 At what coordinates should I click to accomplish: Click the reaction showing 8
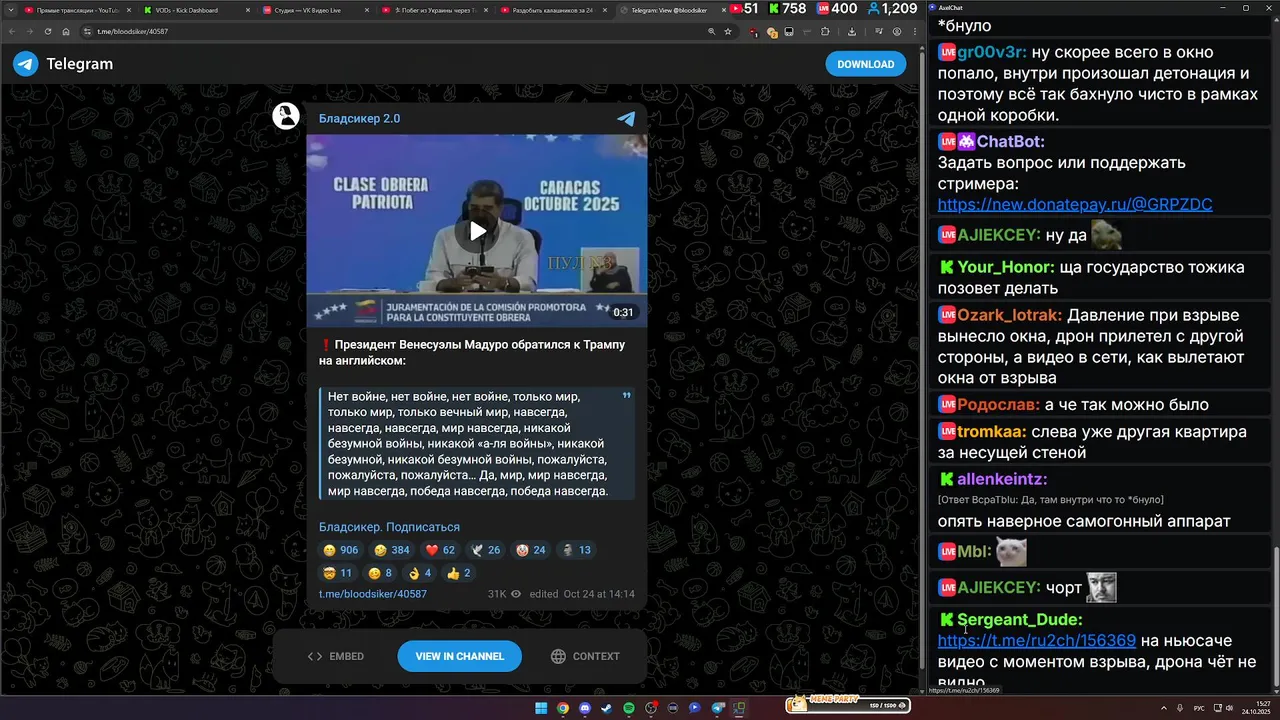click(380, 573)
